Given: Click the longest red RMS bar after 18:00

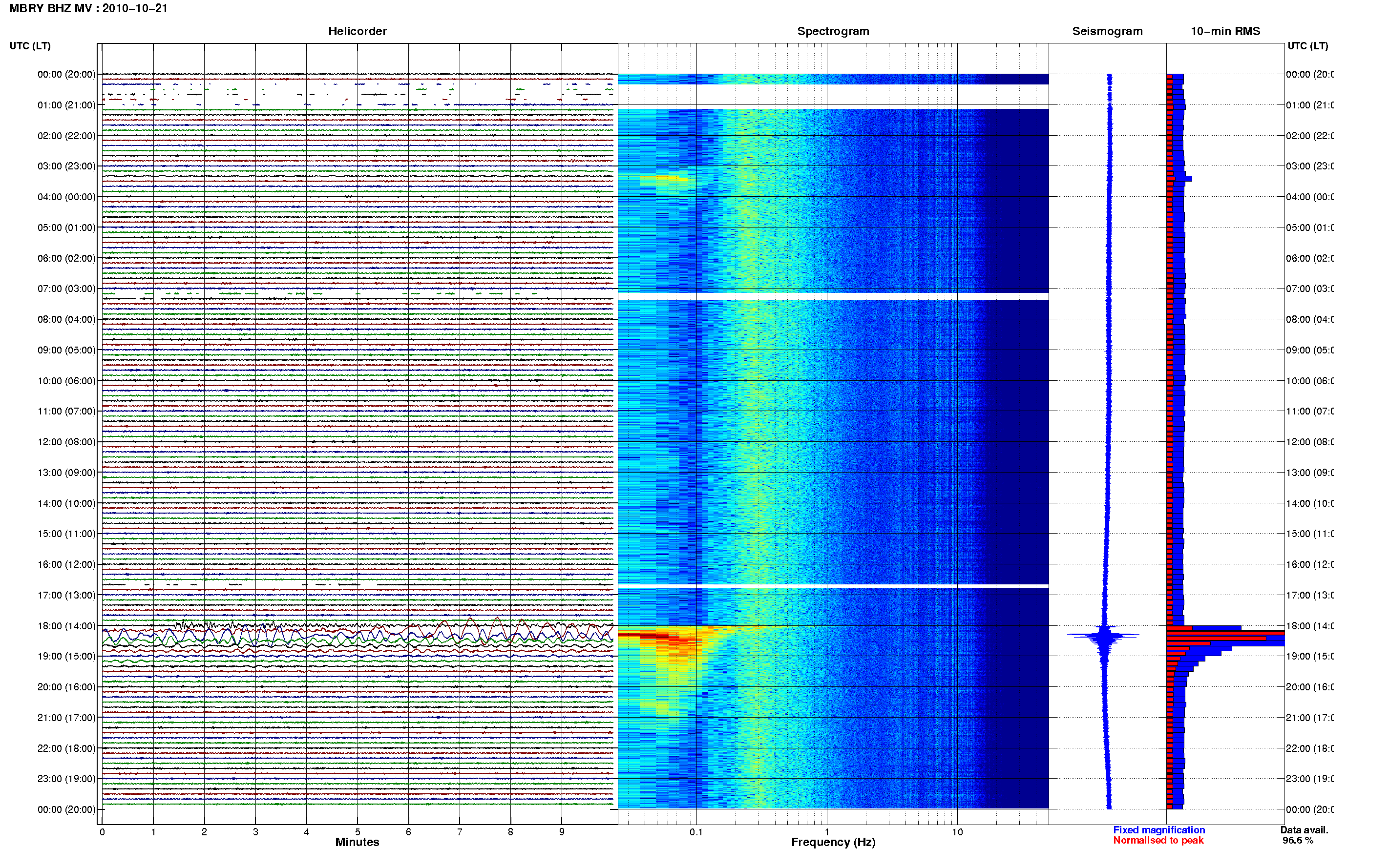Looking at the screenshot, I should (x=1225, y=633).
